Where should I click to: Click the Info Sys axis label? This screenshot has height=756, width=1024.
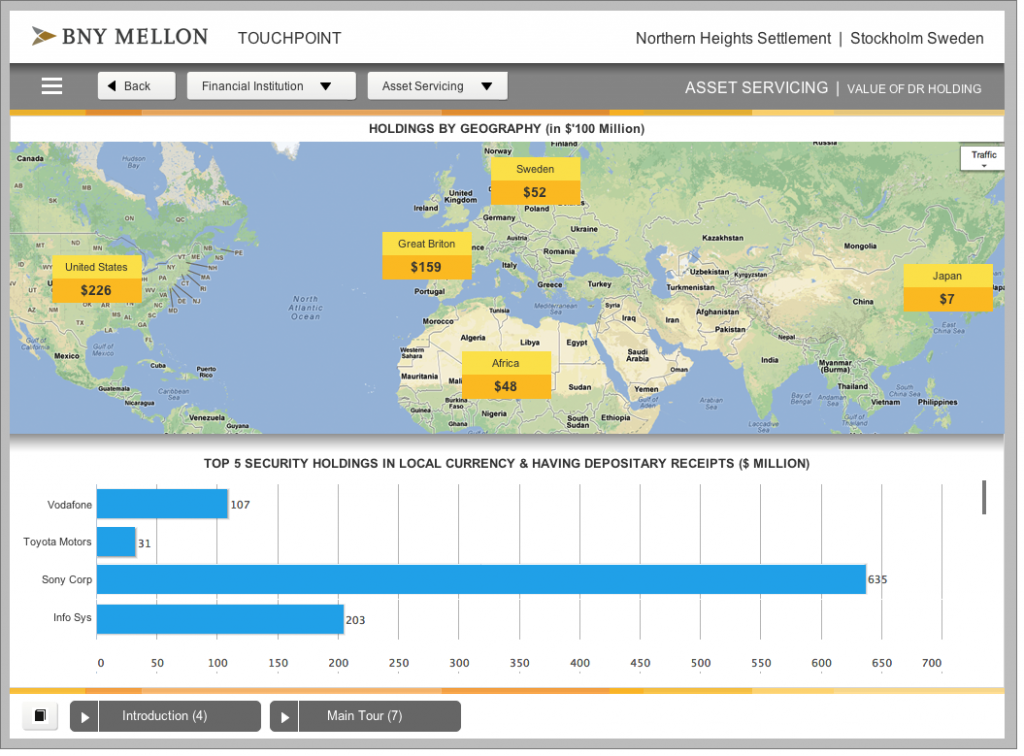[x=72, y=618]
